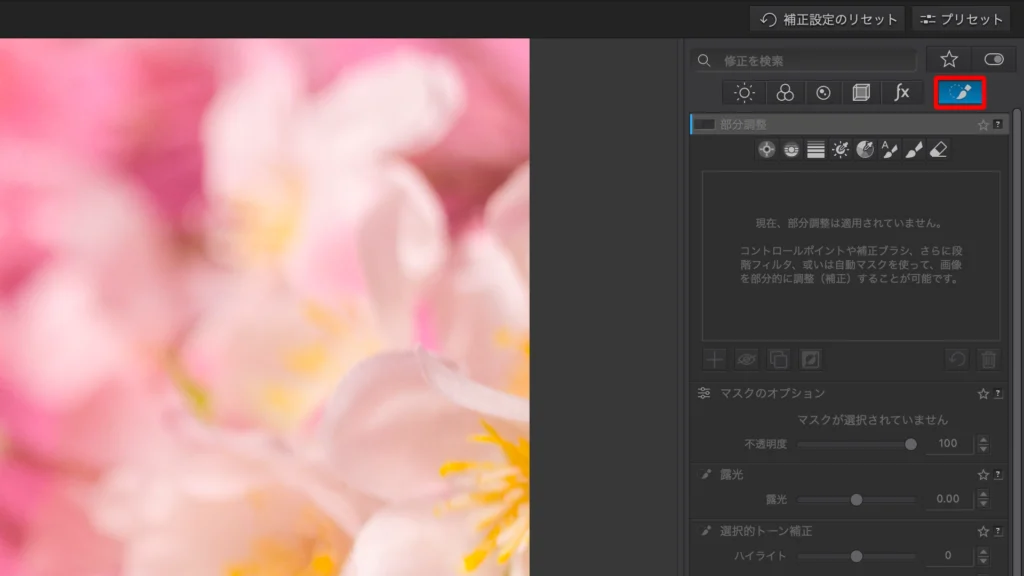Select the mask Eraser tool
Image resolution: width=1024 pixels, height=576 pixels.
[938, 150]
